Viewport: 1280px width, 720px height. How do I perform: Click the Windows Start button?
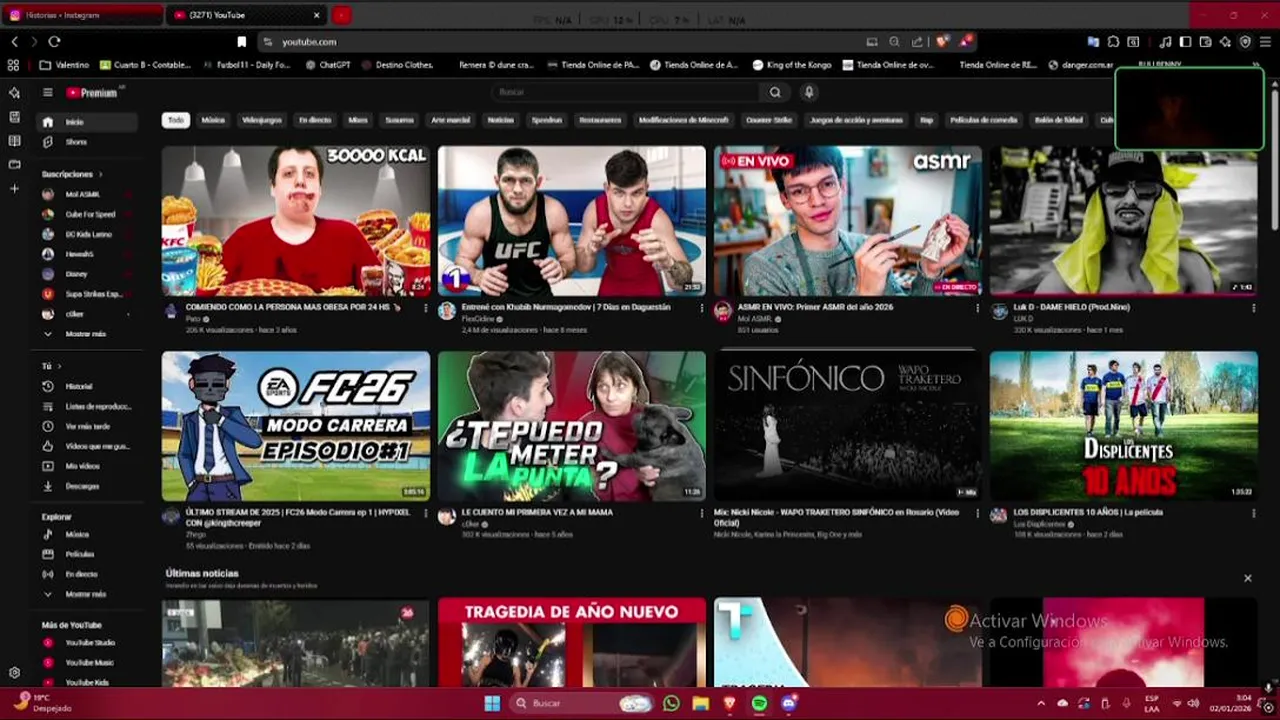[492, 703]
